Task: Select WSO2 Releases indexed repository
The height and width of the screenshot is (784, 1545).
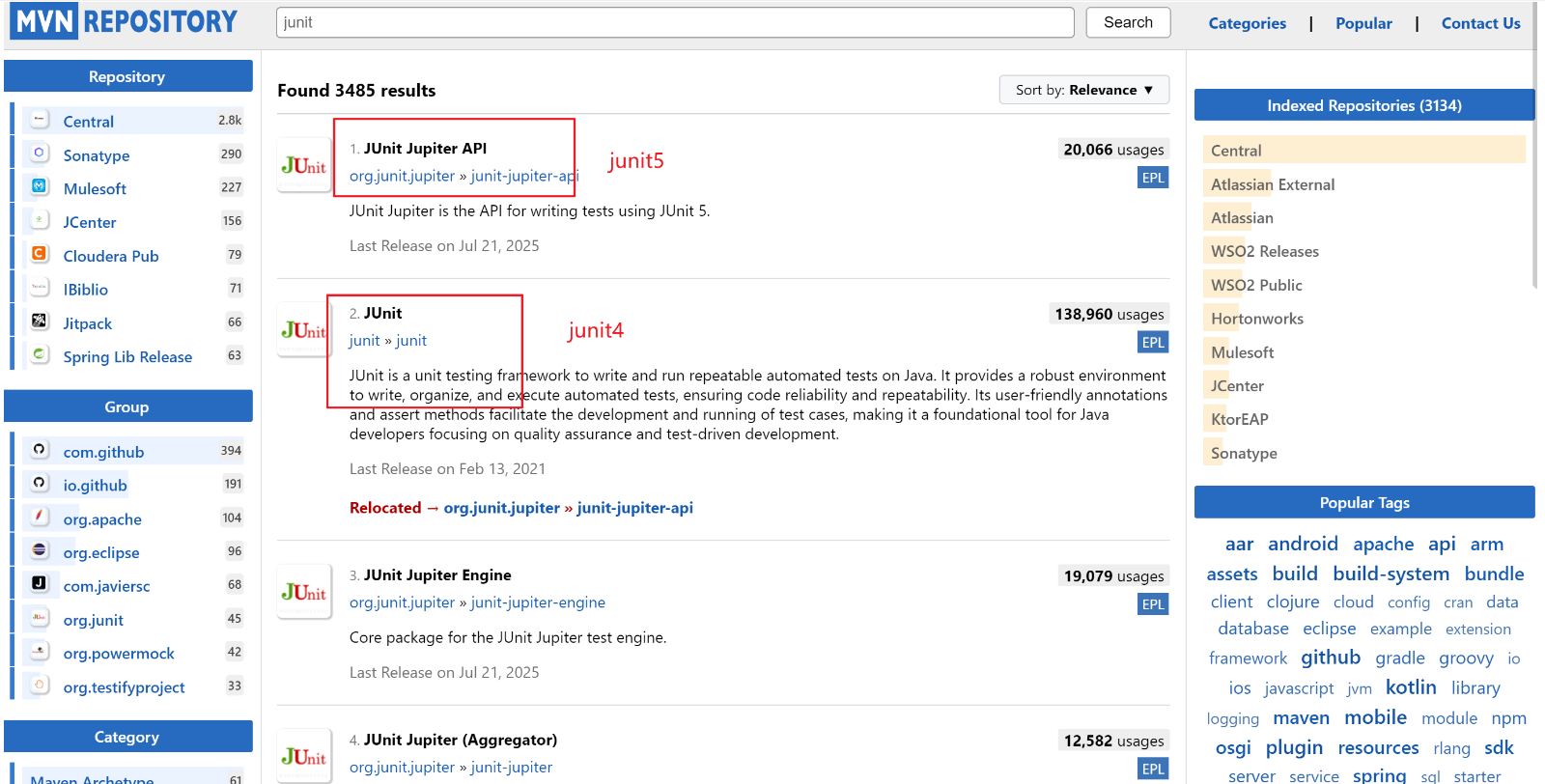Action: tap(1265, 251)
